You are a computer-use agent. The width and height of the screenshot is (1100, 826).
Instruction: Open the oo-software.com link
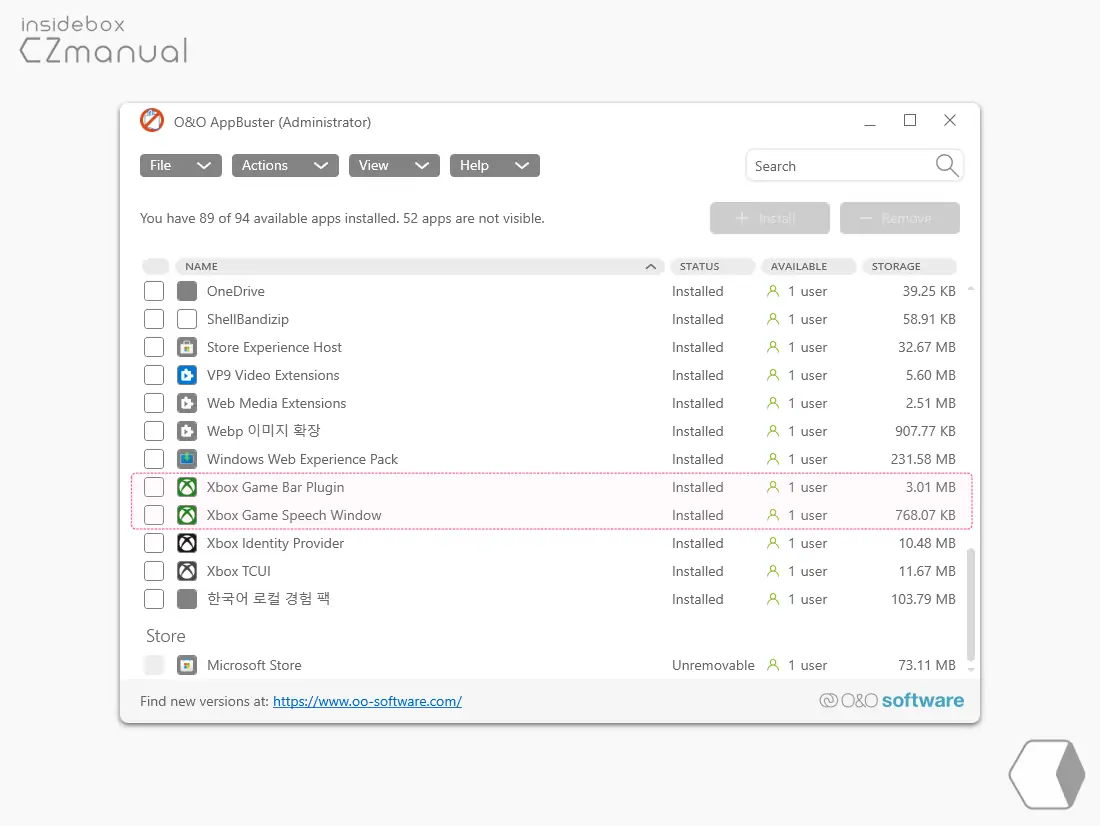[x=367, y=701]
